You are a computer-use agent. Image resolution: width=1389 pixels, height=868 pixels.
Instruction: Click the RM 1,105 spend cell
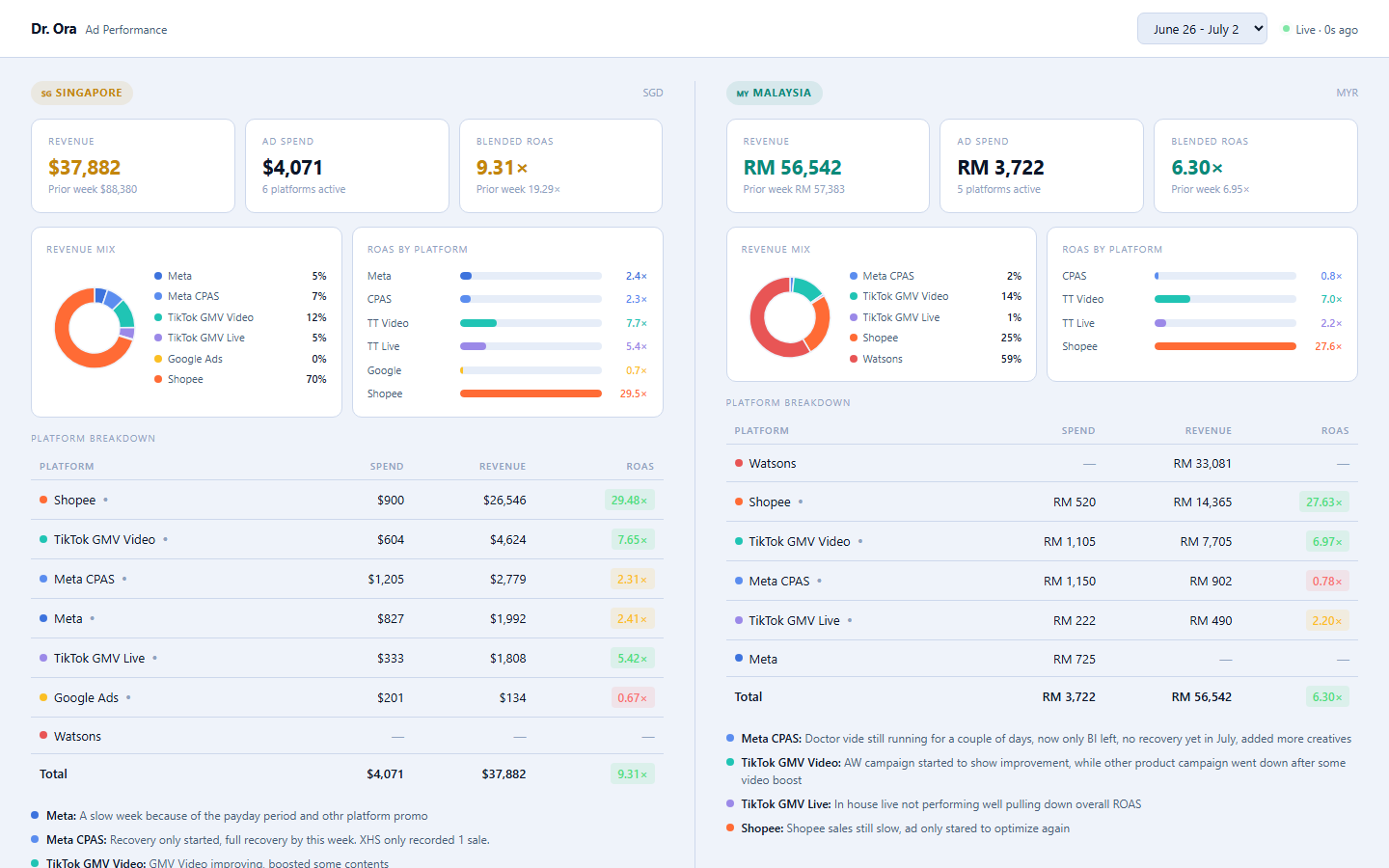coord(1070,541)
